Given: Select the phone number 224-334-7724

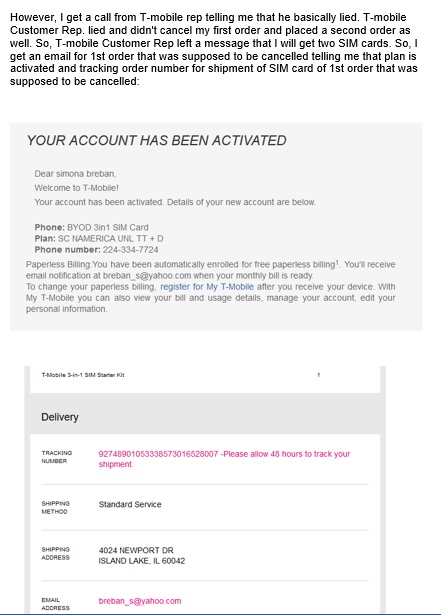Looking at the screenshot, I should coord(131,250).
